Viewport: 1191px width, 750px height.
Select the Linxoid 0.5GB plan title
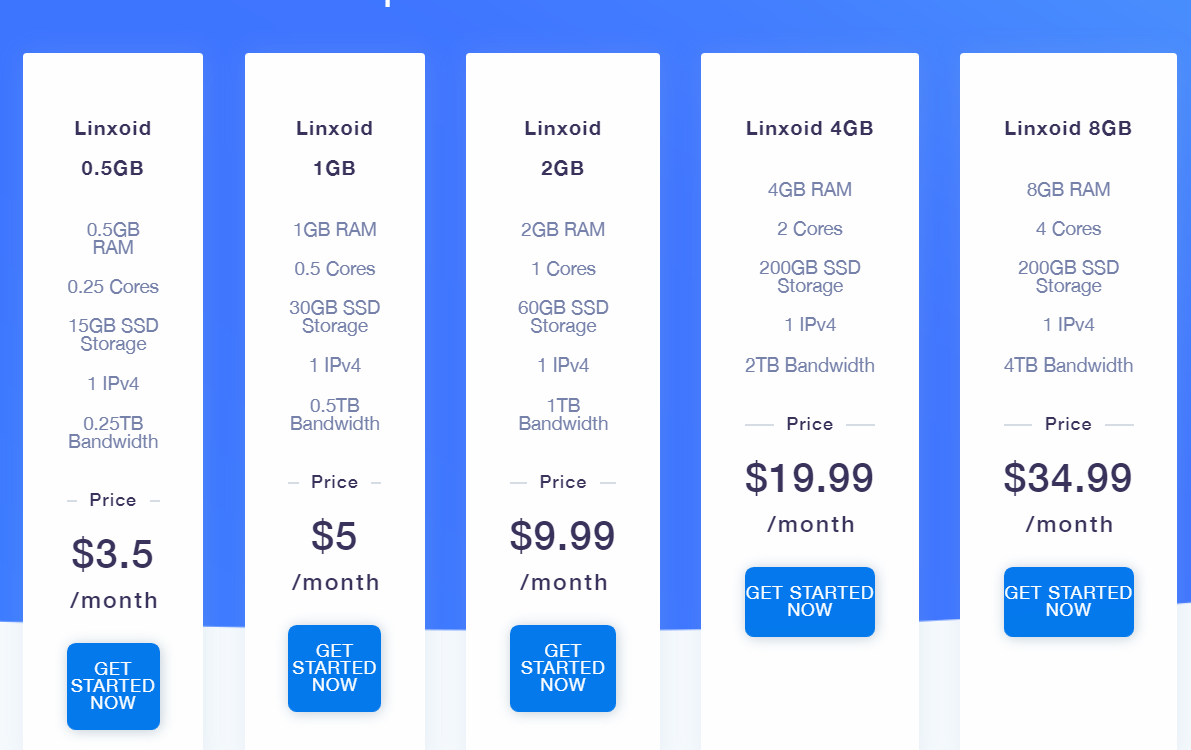[113, 148]
